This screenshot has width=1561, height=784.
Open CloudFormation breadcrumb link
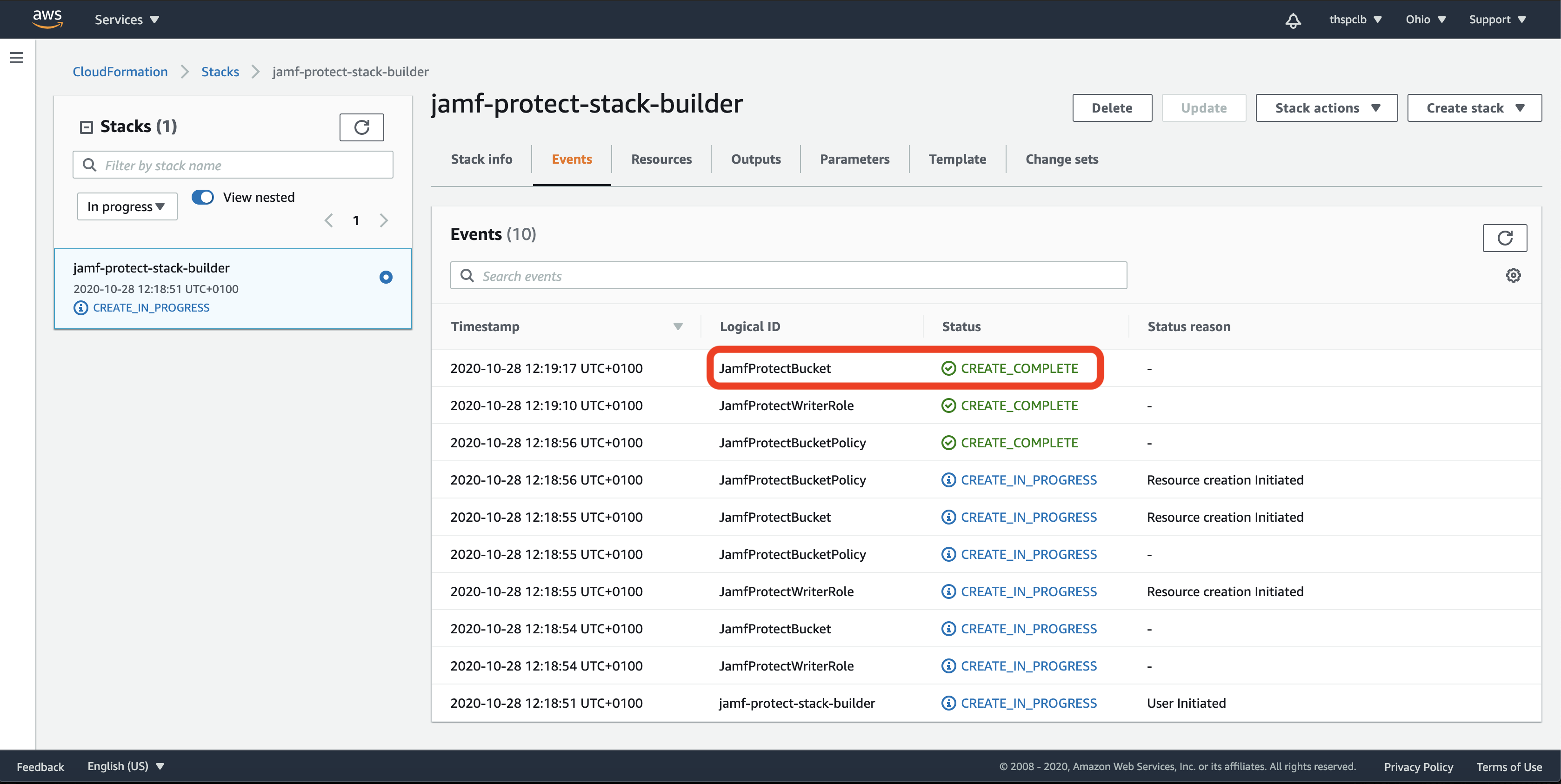pos(120,72)
